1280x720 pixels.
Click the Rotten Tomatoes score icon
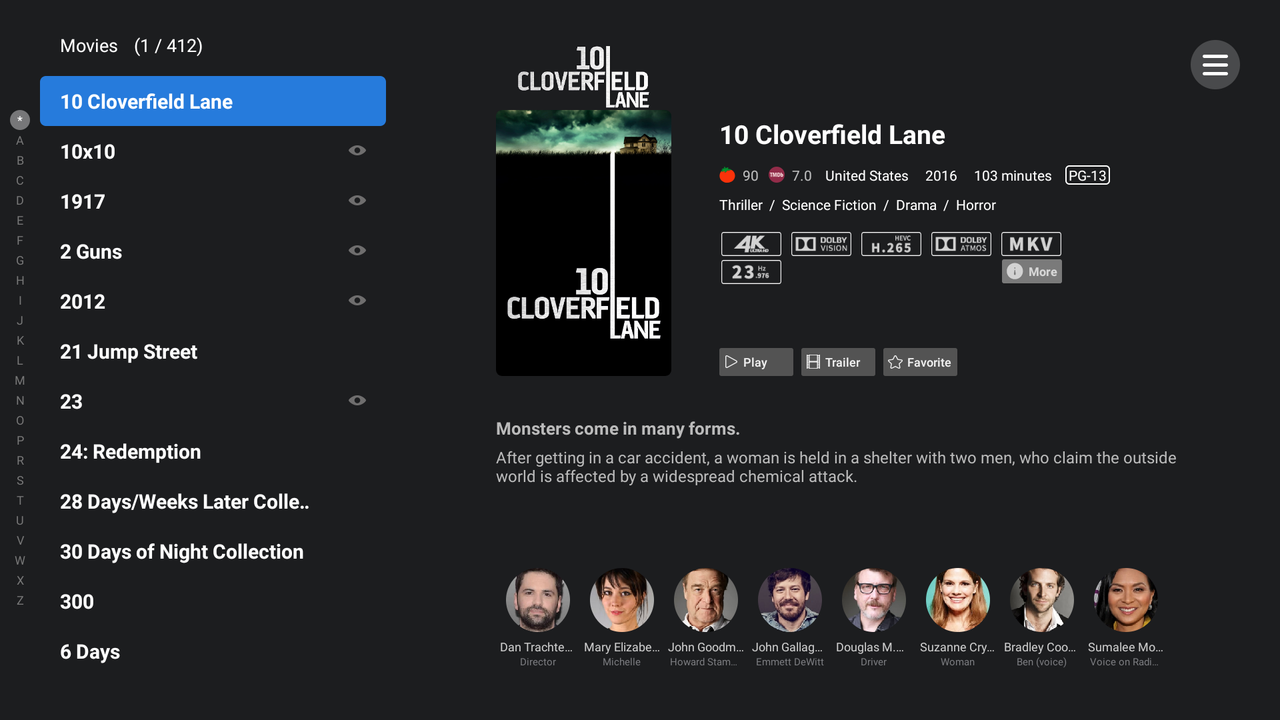[x=727, y=175]
